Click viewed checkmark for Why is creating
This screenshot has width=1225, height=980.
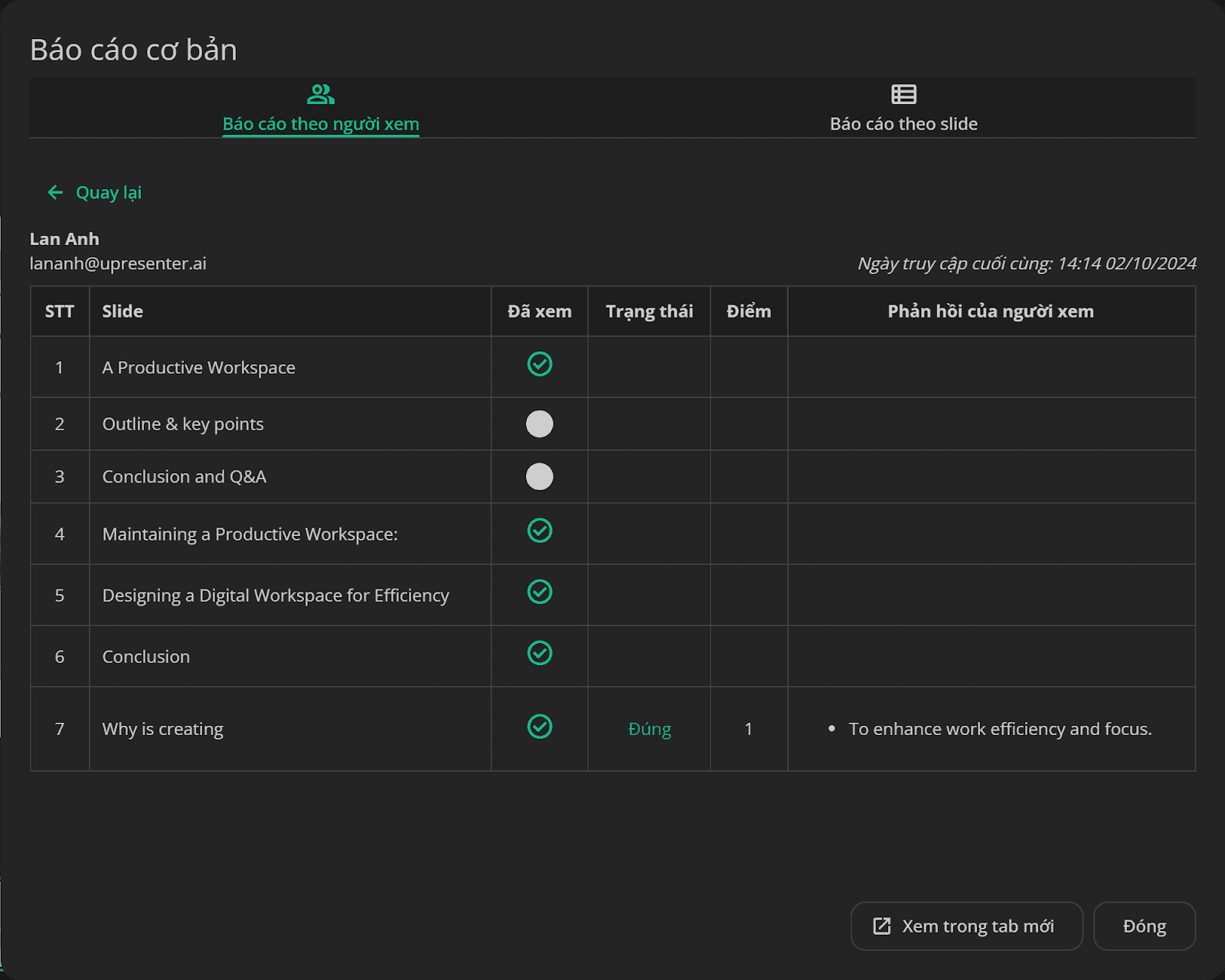coord(540,726)
